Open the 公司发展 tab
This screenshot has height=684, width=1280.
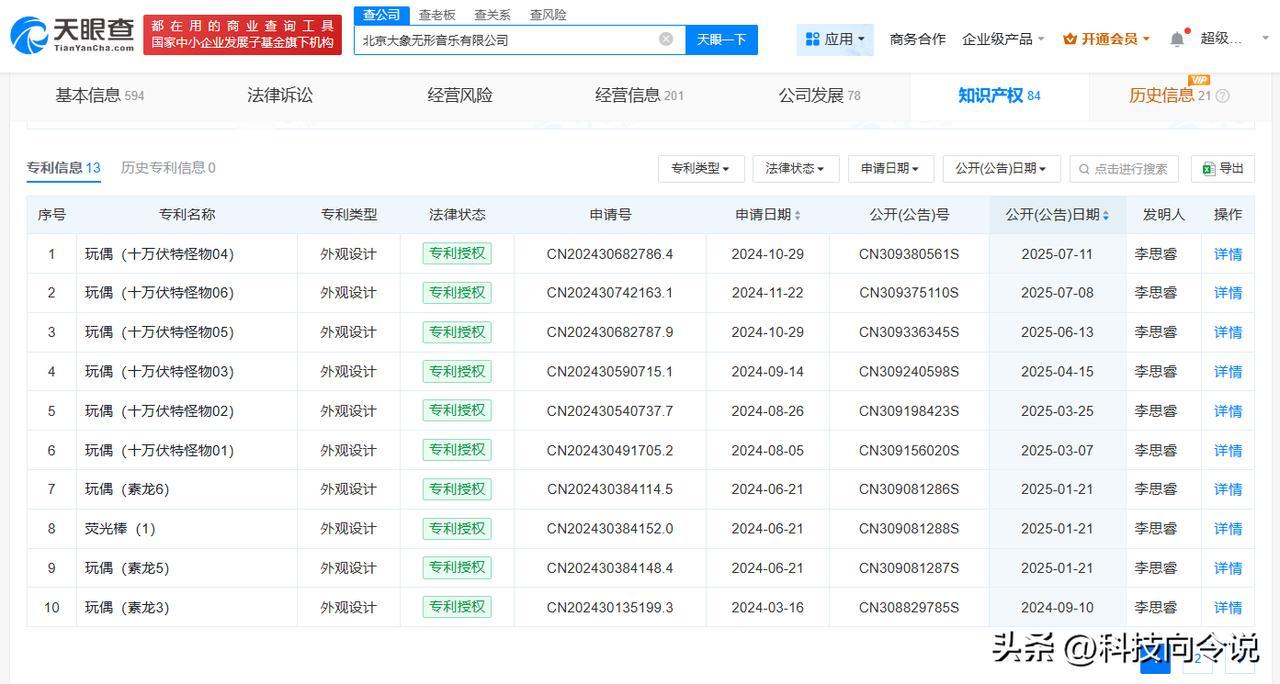[820, 96]
